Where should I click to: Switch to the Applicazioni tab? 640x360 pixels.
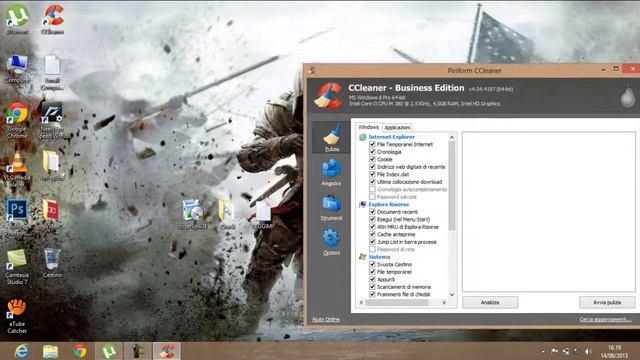pos(397,128)
